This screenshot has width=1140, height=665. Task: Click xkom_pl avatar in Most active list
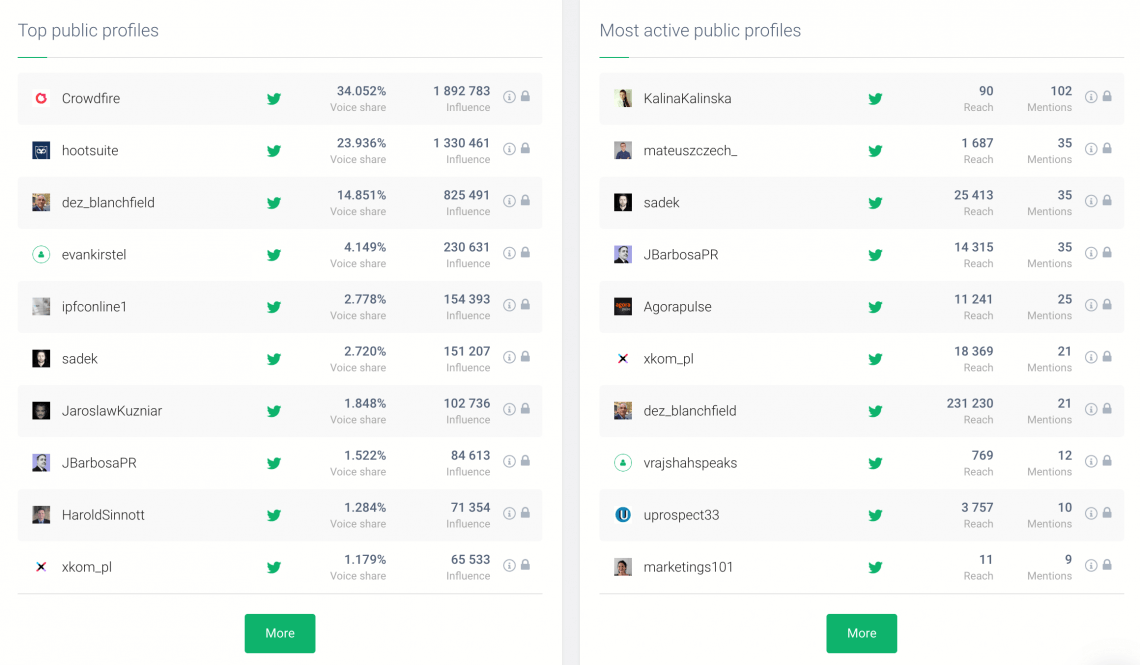point(623,359)
